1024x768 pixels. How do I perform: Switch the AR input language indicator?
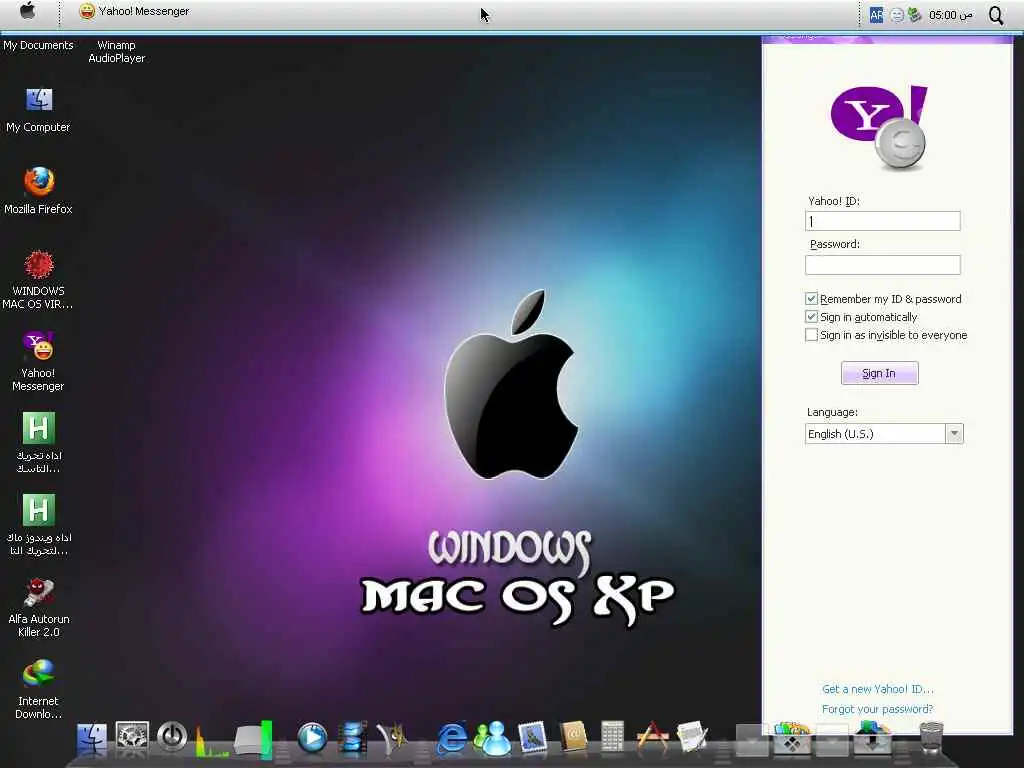tap(876, 15)
